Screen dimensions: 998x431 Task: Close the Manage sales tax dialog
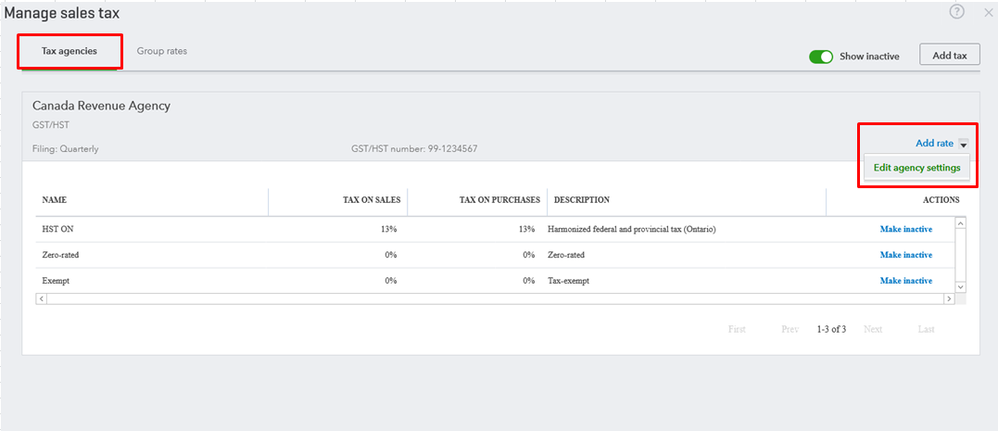click(x=987, y=12)
